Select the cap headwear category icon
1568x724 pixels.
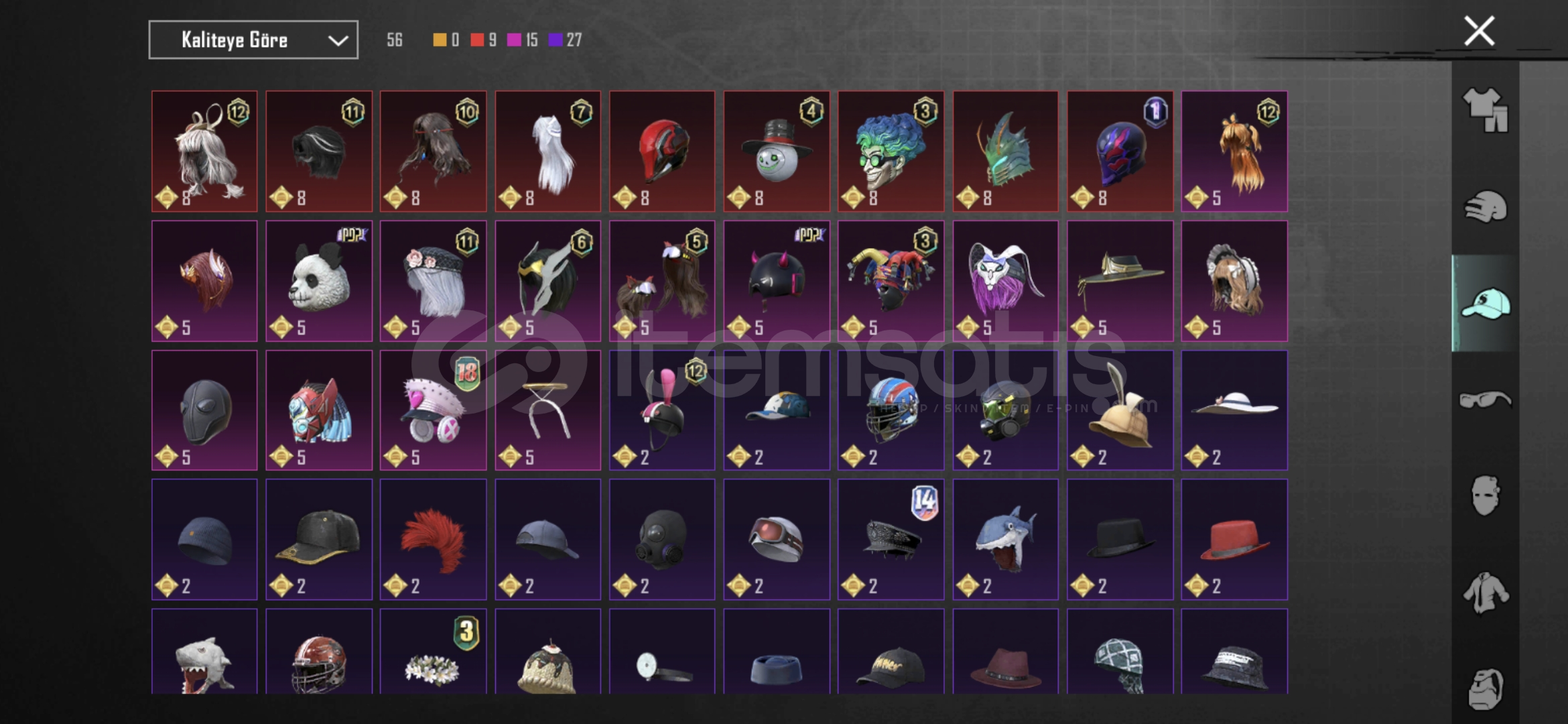1485,304
